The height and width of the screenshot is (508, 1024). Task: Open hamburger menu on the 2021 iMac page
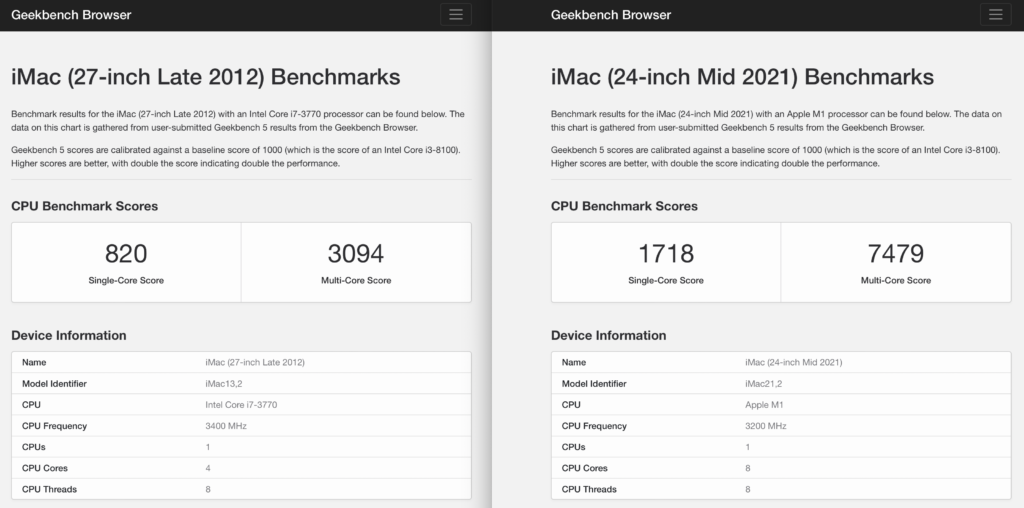[995, 15]
